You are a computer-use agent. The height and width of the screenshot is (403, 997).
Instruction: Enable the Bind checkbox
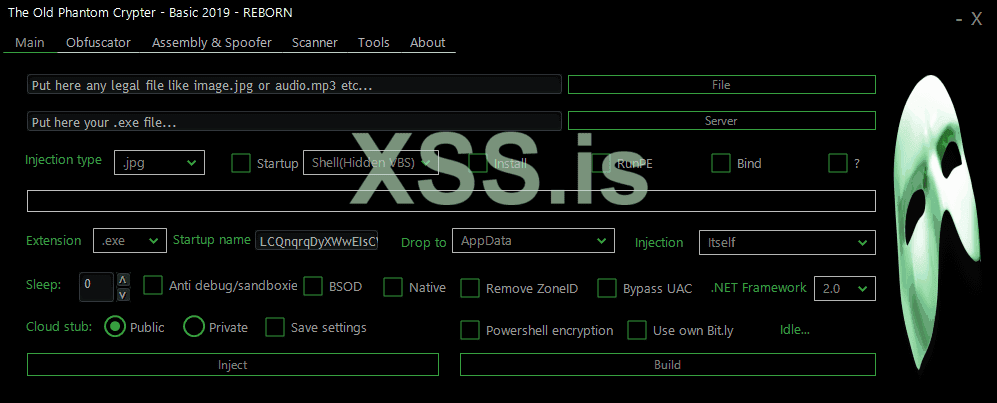coord(720,163)
